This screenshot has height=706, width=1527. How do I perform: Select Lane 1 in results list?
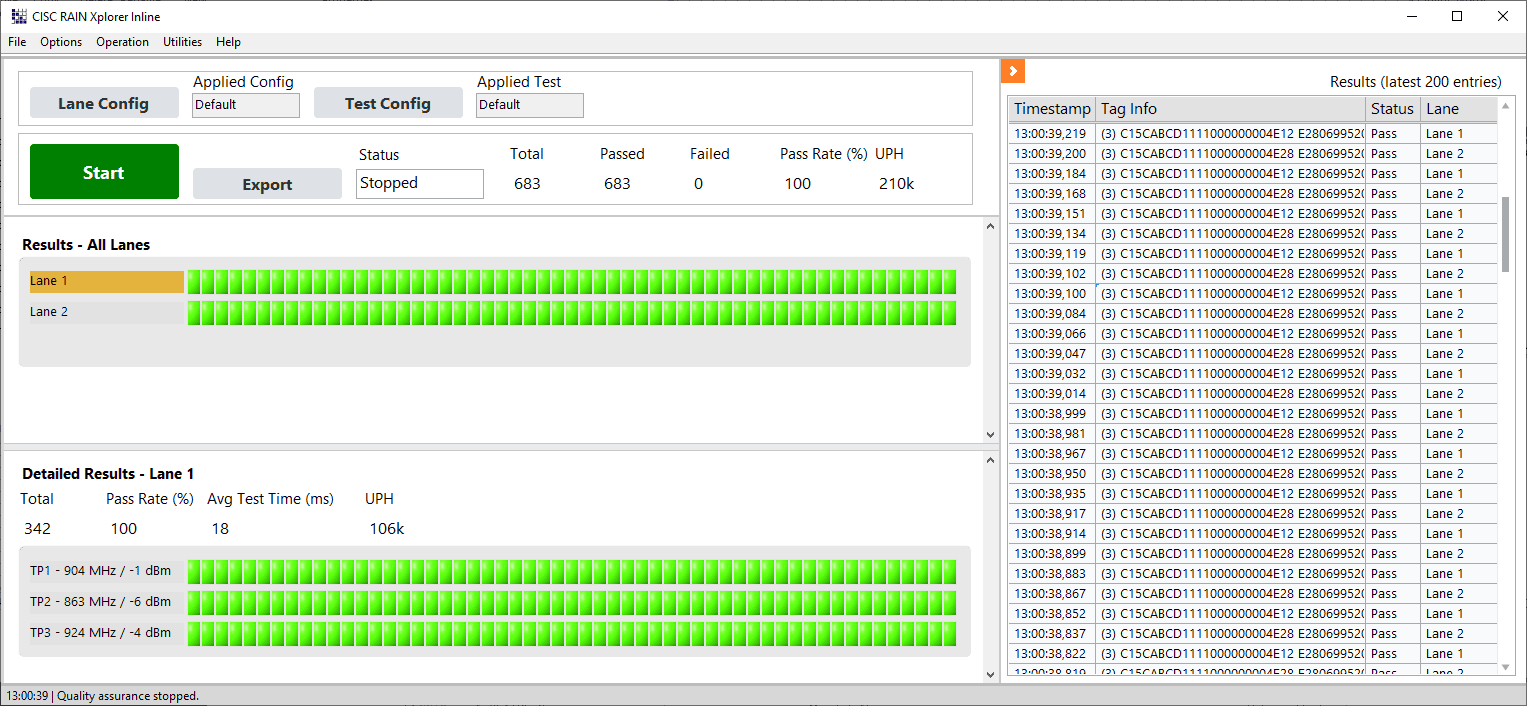point(105,282)
